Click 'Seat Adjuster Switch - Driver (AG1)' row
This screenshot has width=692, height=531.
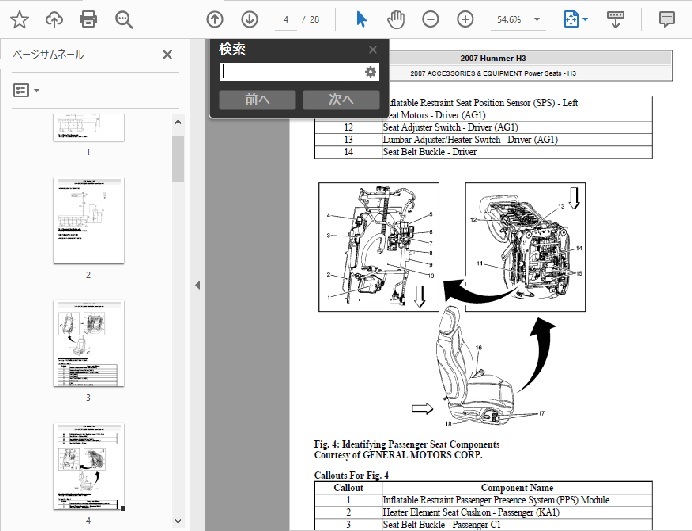tap(483, 128)
